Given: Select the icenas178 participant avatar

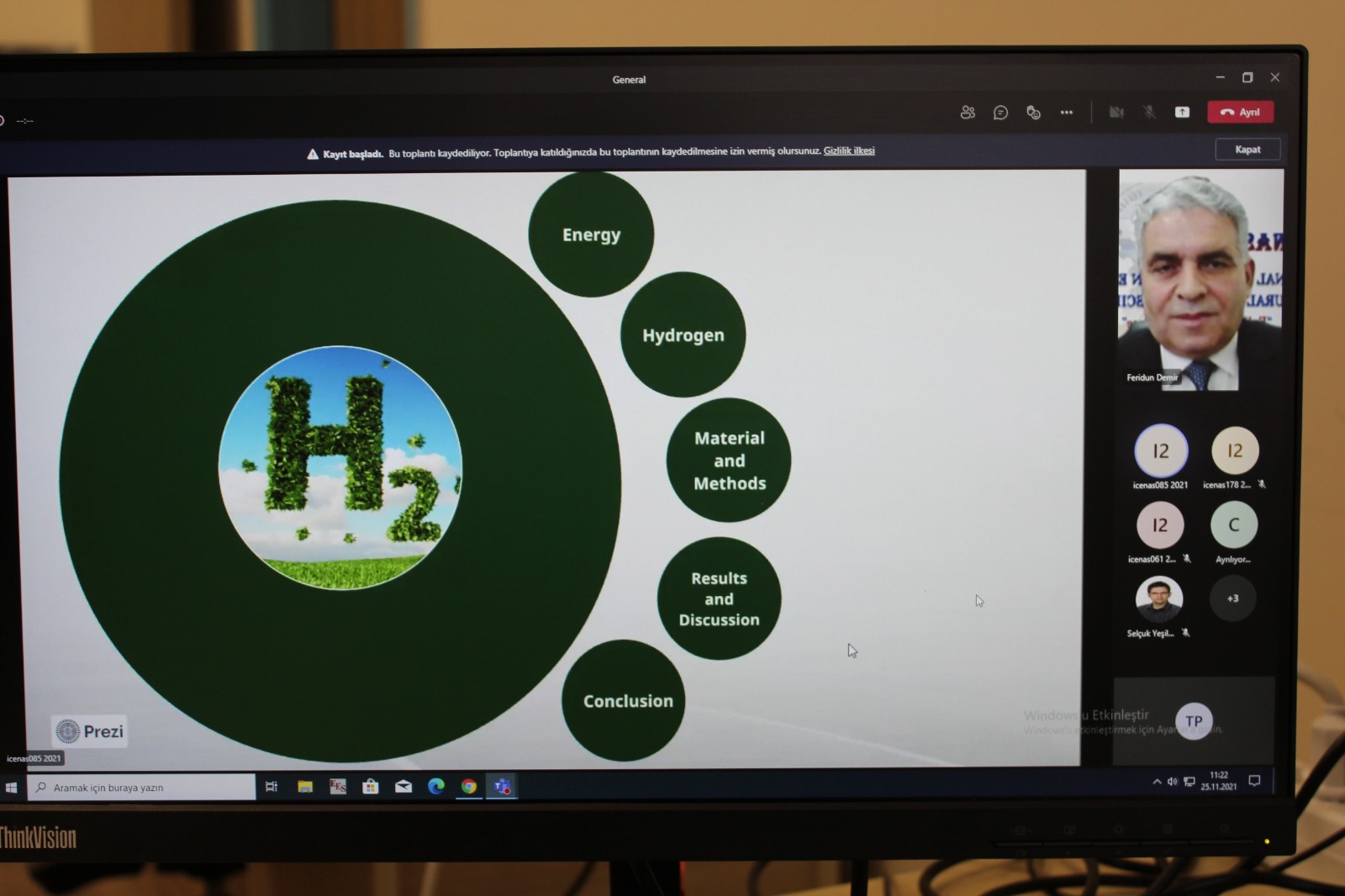Looking at the screenshot, I should (1235, 451).
